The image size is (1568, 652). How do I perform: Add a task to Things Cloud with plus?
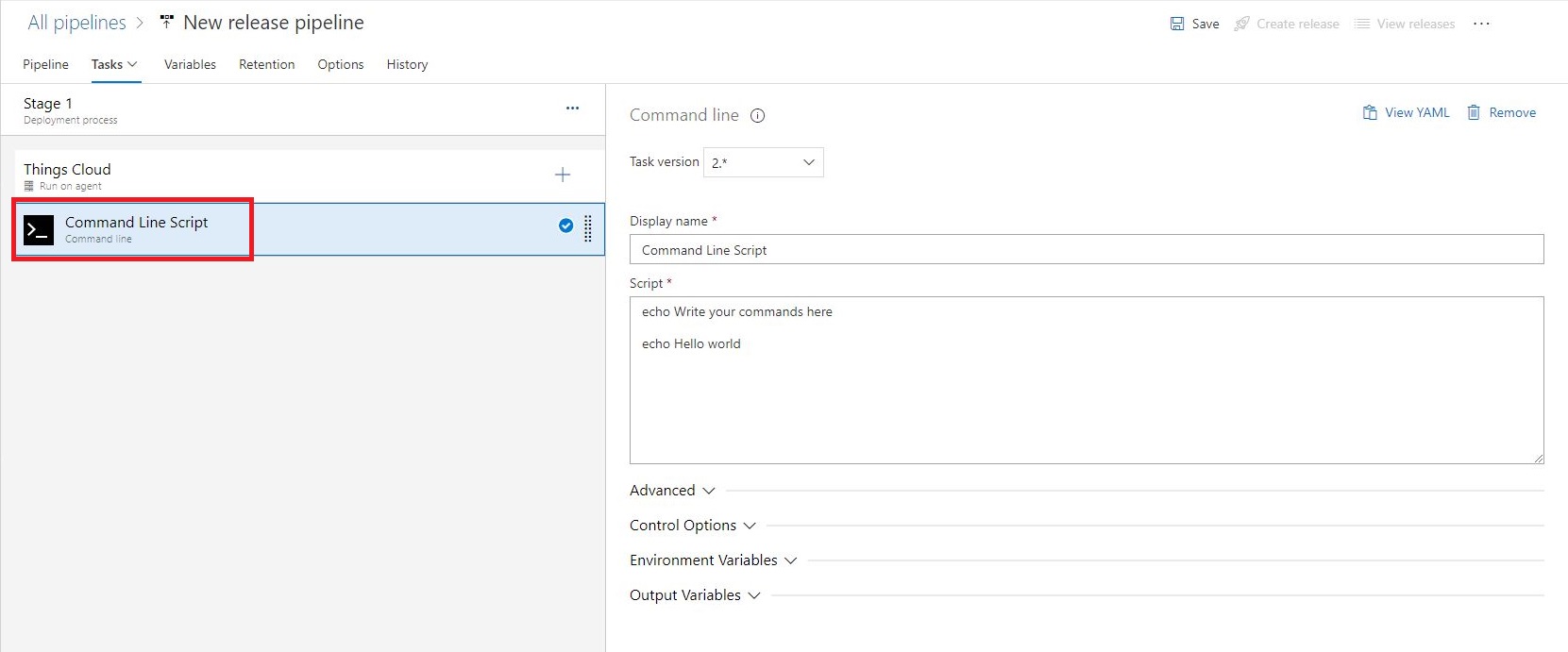coord(563,175)
